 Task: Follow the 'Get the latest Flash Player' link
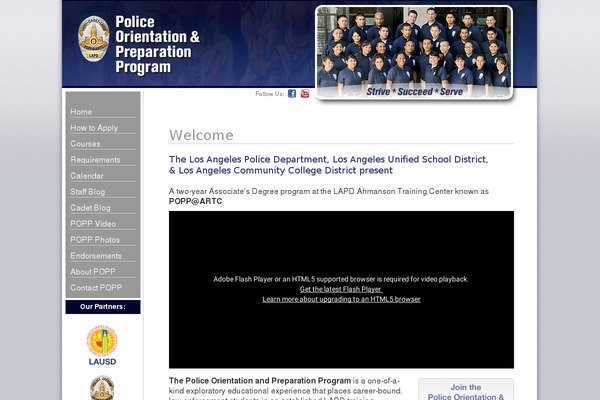click(341, 289)
